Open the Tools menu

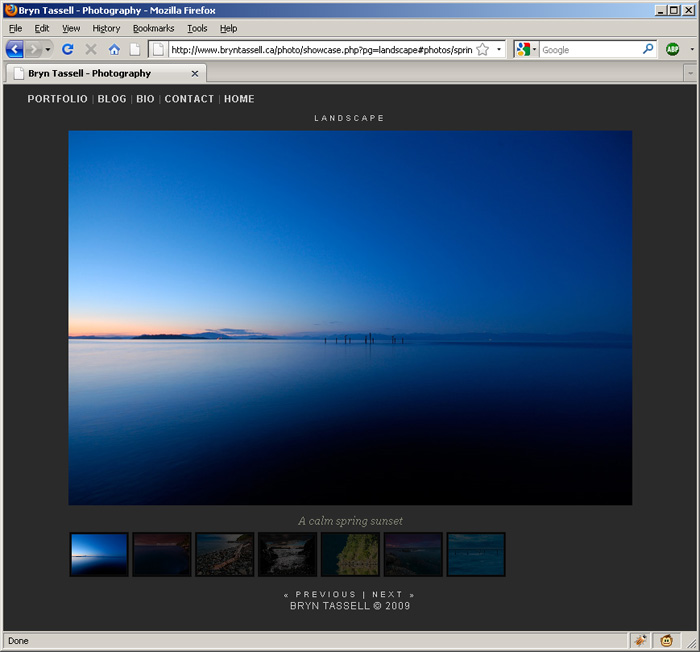[197, 28]
